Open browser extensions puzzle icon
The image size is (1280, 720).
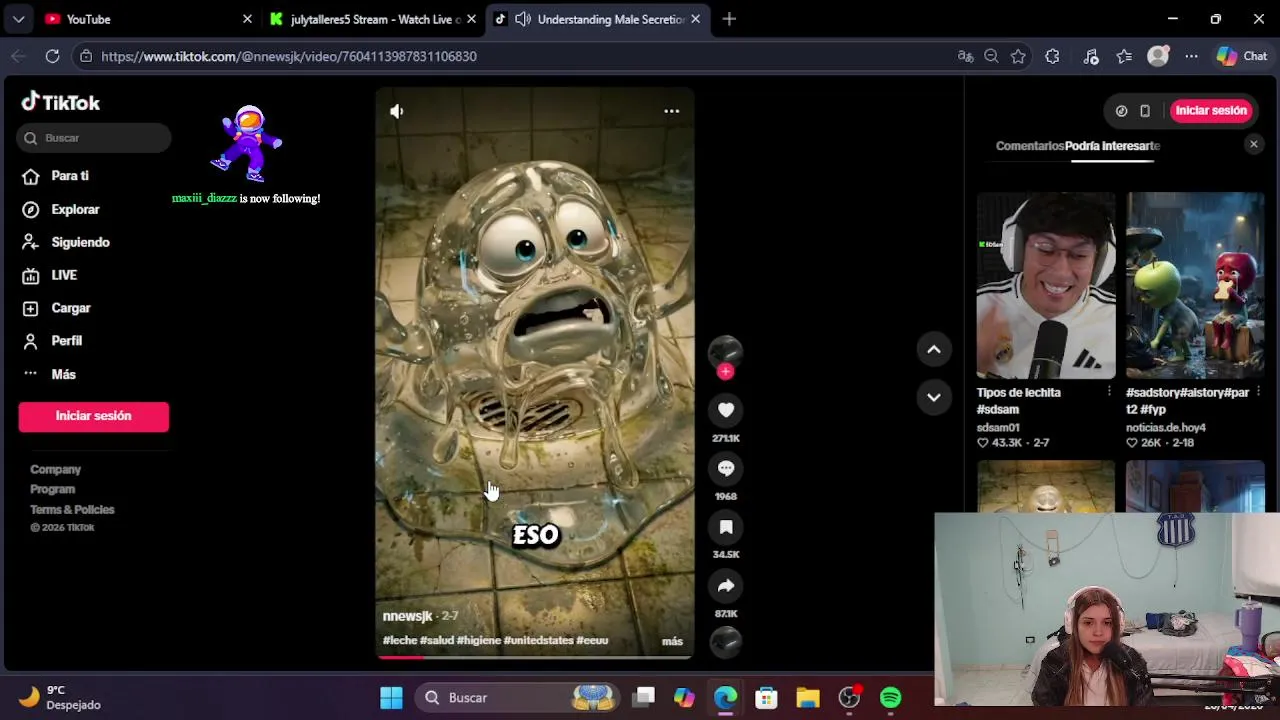(x=1052, y=57)
